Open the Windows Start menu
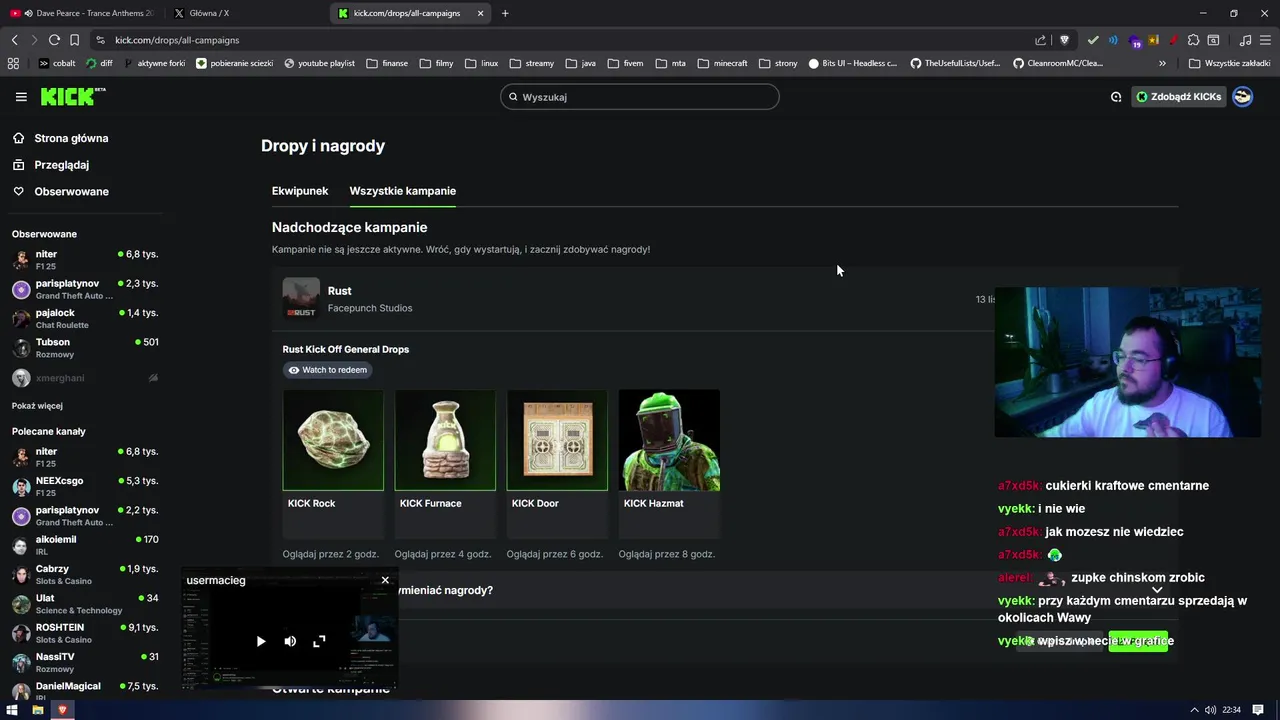 pos(12,710)
